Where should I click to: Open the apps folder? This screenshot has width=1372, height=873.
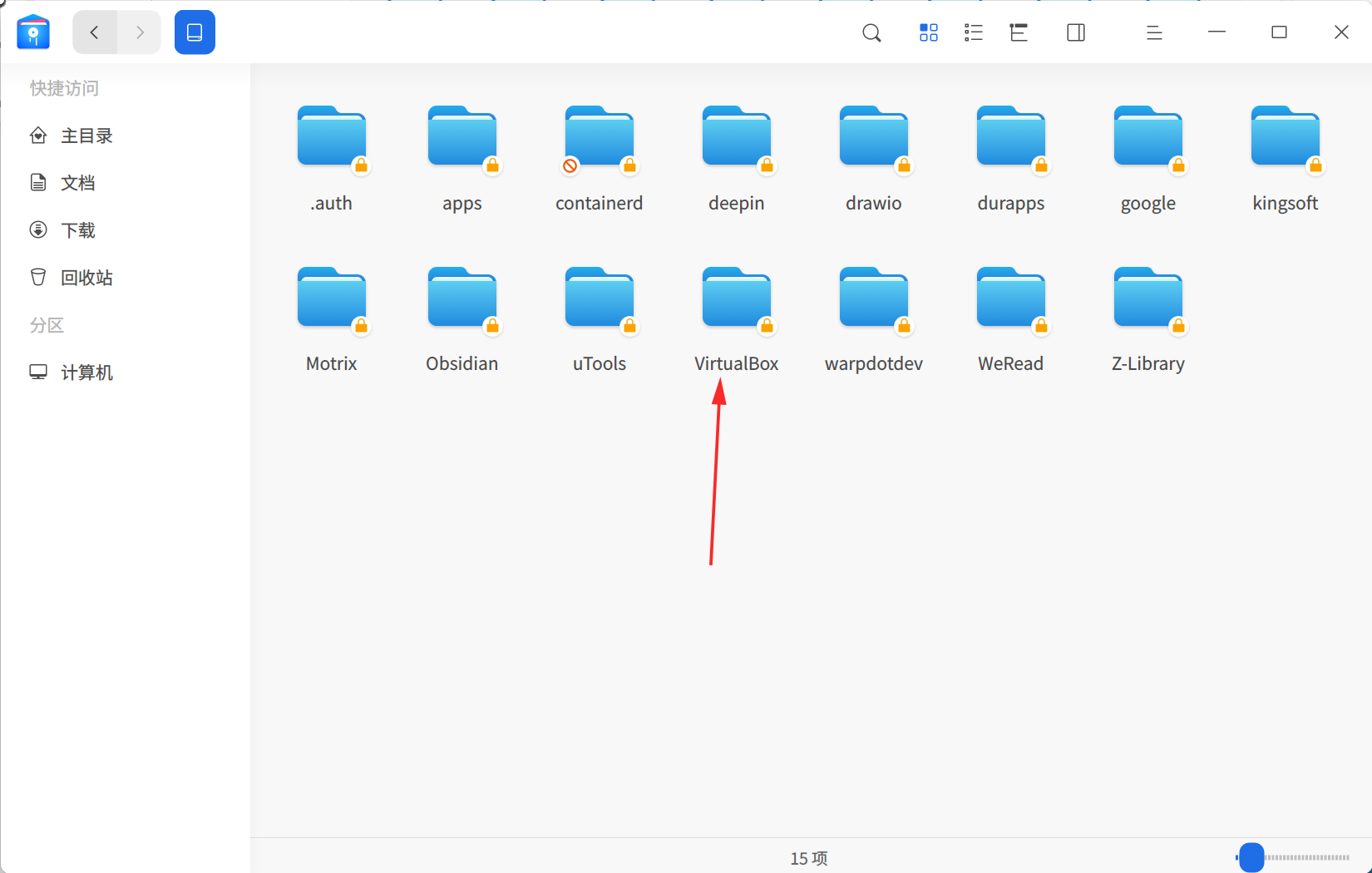pos(462,137)
